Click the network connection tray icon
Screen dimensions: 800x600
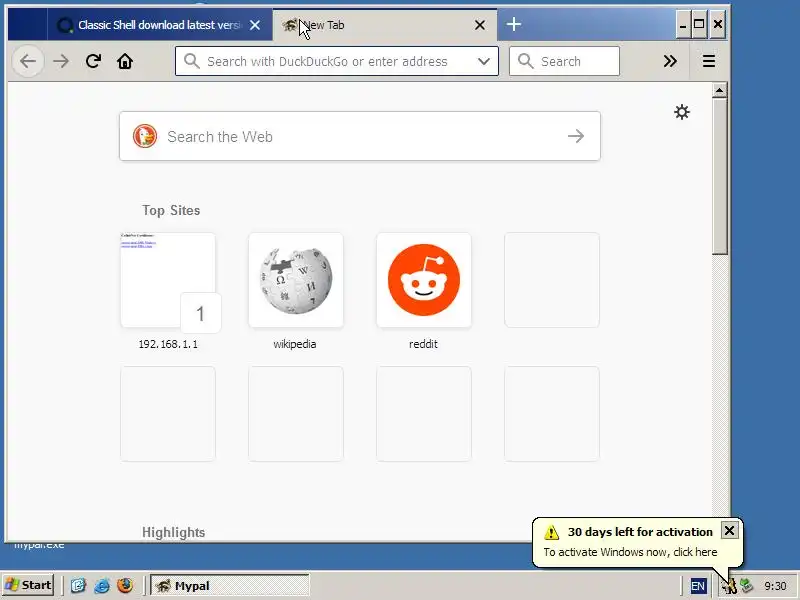(x=747, y=585)
